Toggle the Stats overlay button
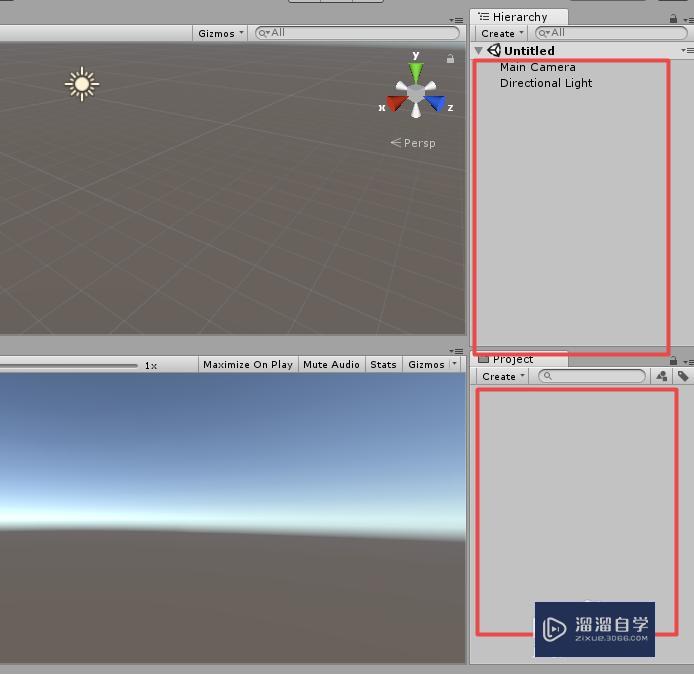694x674 pixels. pyautogui.click(x=383, y=365)
